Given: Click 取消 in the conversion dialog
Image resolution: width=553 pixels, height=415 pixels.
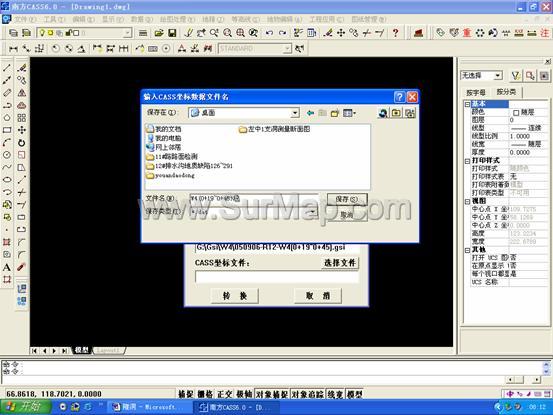Looking at the screenshot, I should 318,296.
